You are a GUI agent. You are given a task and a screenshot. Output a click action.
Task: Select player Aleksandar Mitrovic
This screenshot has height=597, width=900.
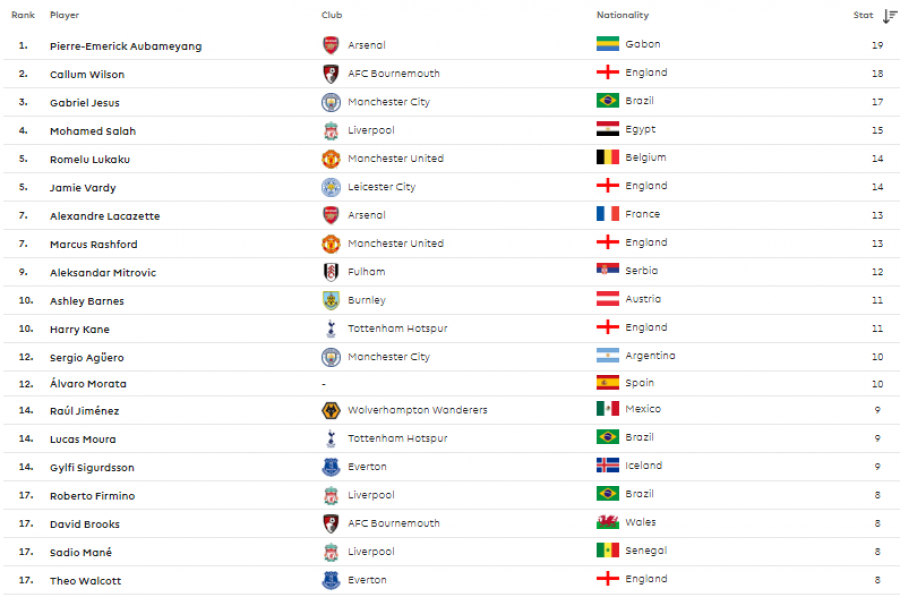pos(103,273)
